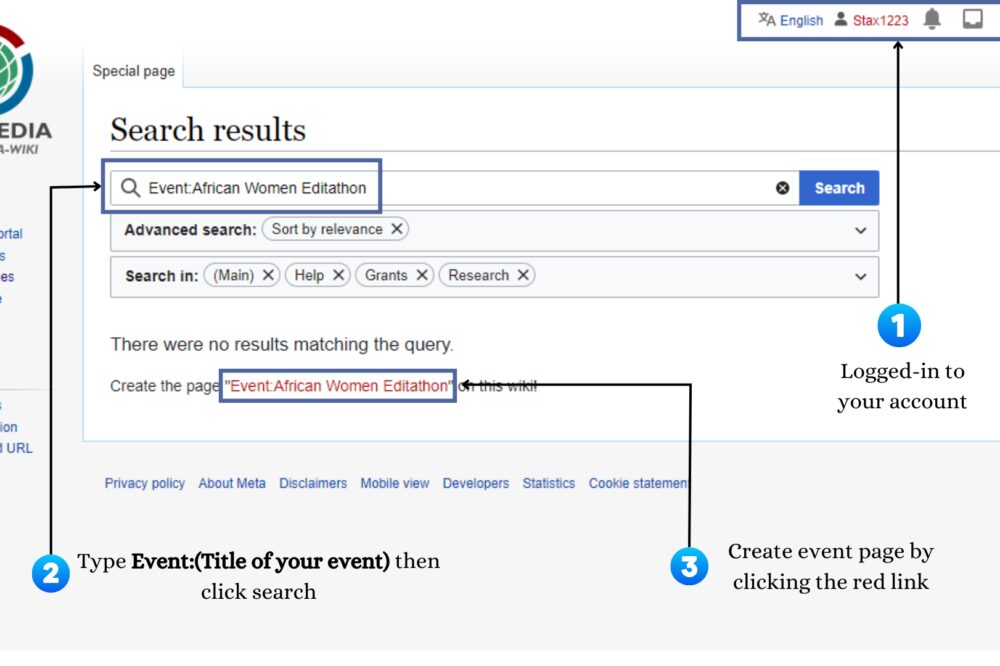
Task: Open the red Event:African Women Editathon link
Action: [339, 386]
